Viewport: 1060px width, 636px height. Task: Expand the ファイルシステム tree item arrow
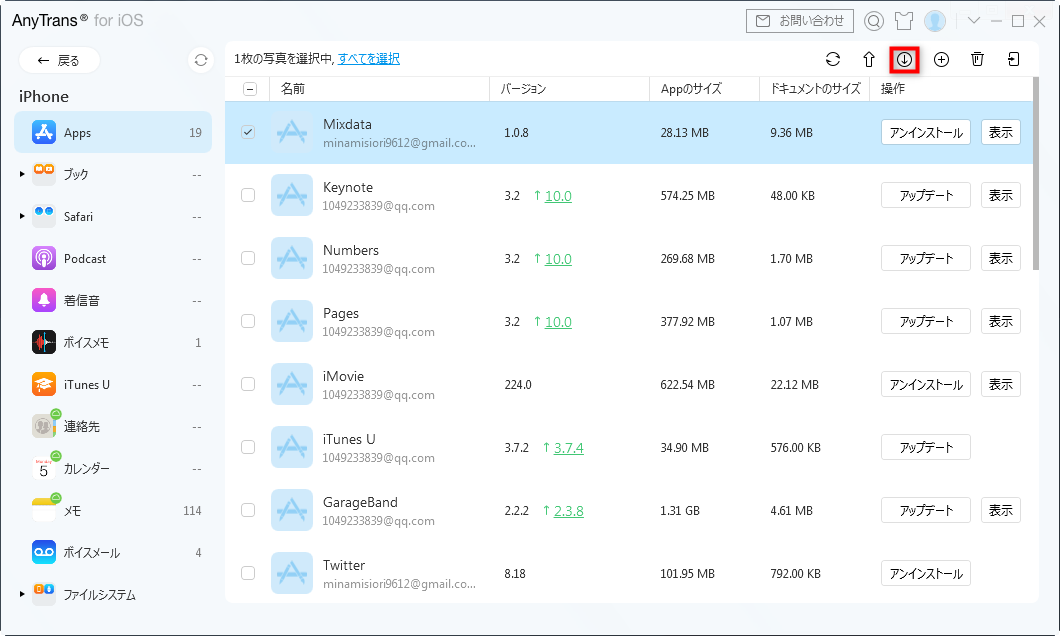[22, 594]
